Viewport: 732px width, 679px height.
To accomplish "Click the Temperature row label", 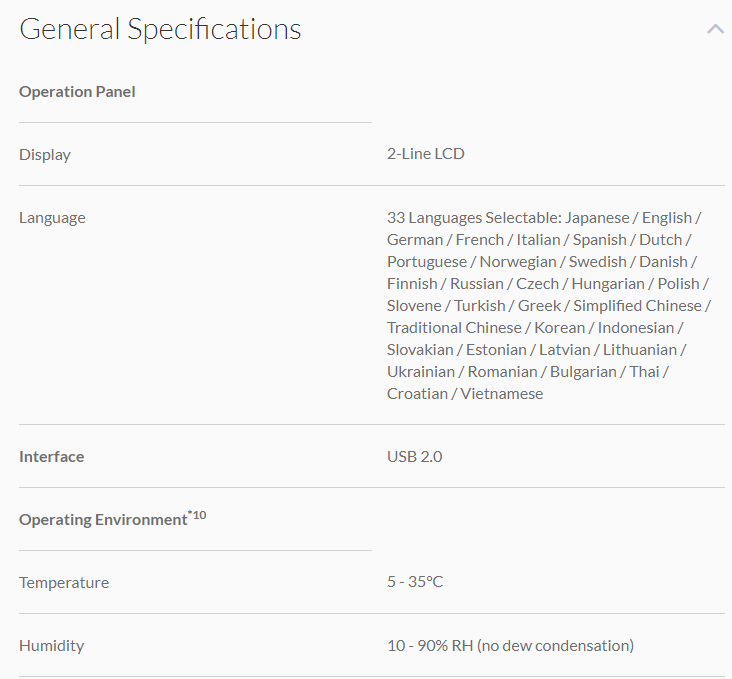I will coord(64,583).
